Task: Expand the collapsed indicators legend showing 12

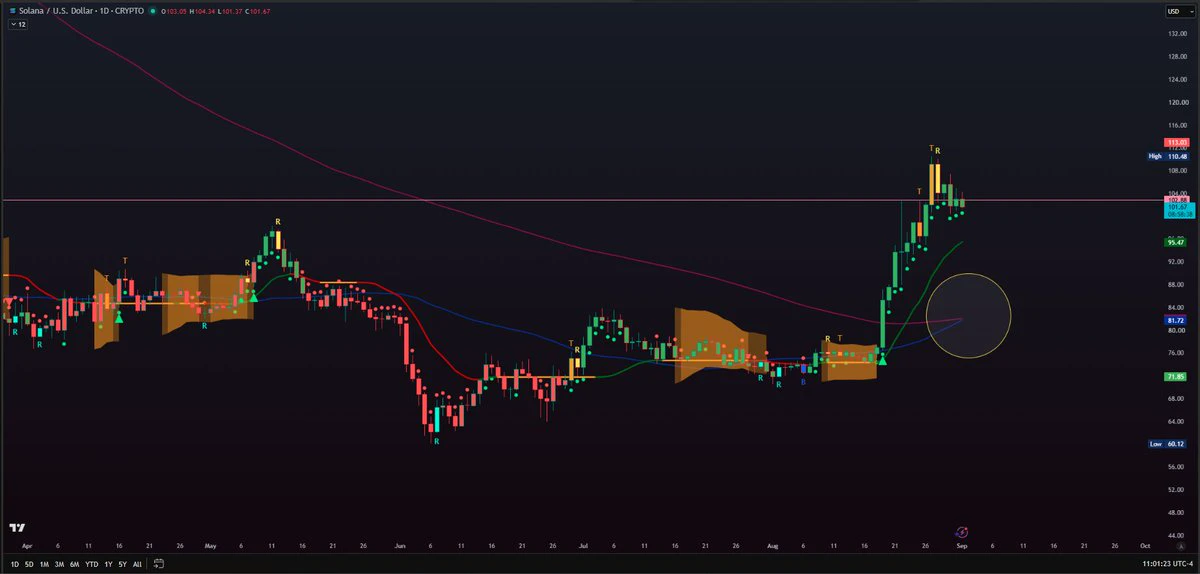Action: (x=17, y=24)
